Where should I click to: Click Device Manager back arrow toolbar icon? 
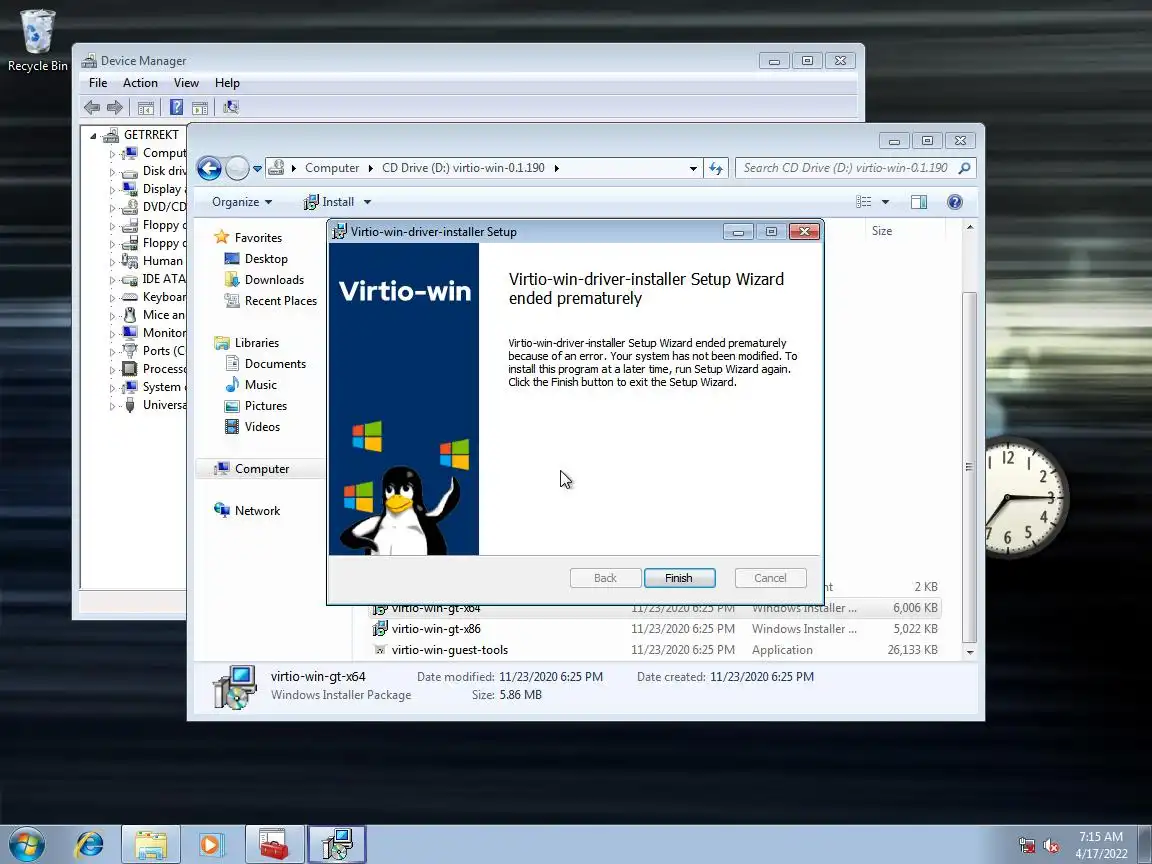pos(92,107)
